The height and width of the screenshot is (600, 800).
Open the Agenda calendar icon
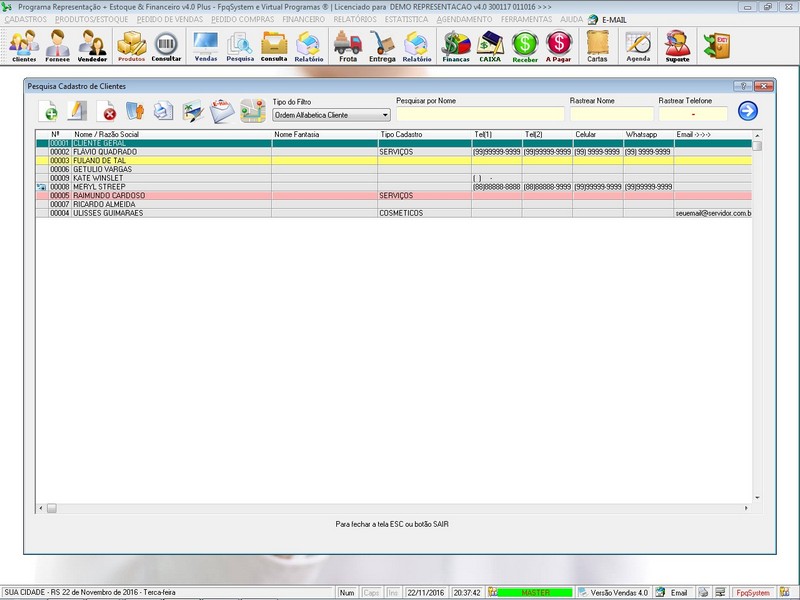pyautogui.click(x=638, y=46)
